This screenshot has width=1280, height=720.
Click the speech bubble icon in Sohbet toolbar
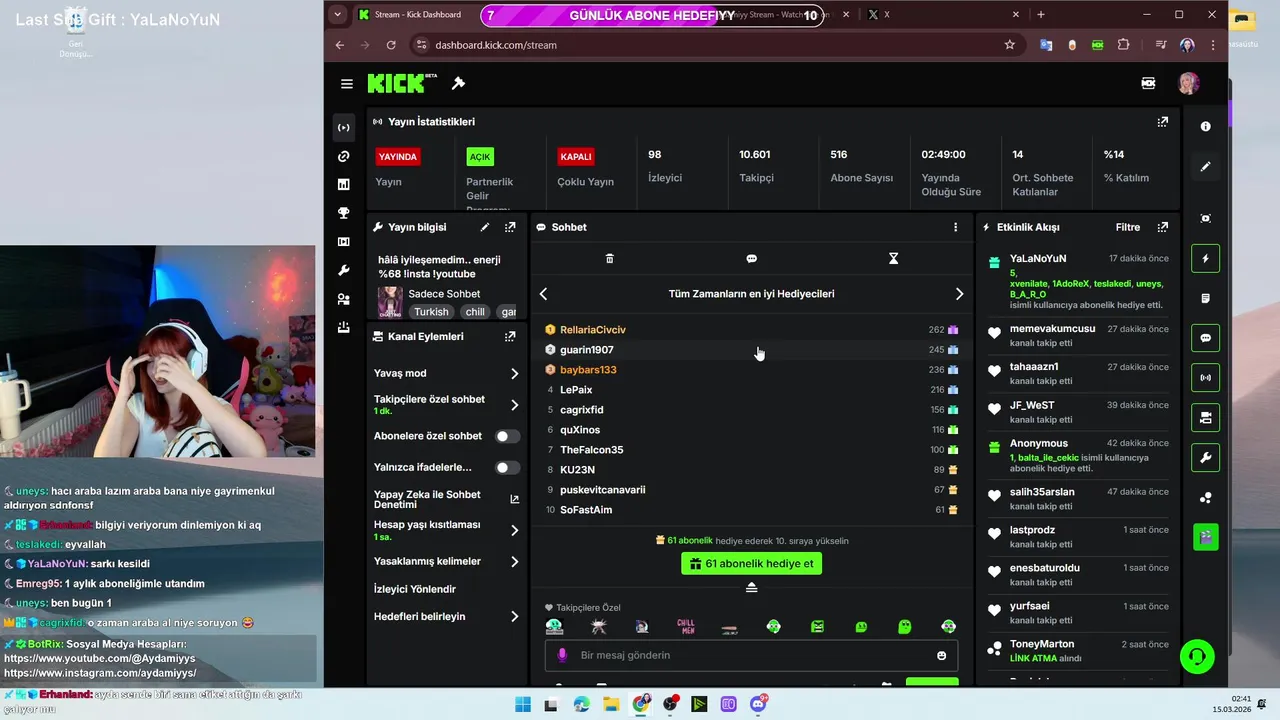point(752,258)
